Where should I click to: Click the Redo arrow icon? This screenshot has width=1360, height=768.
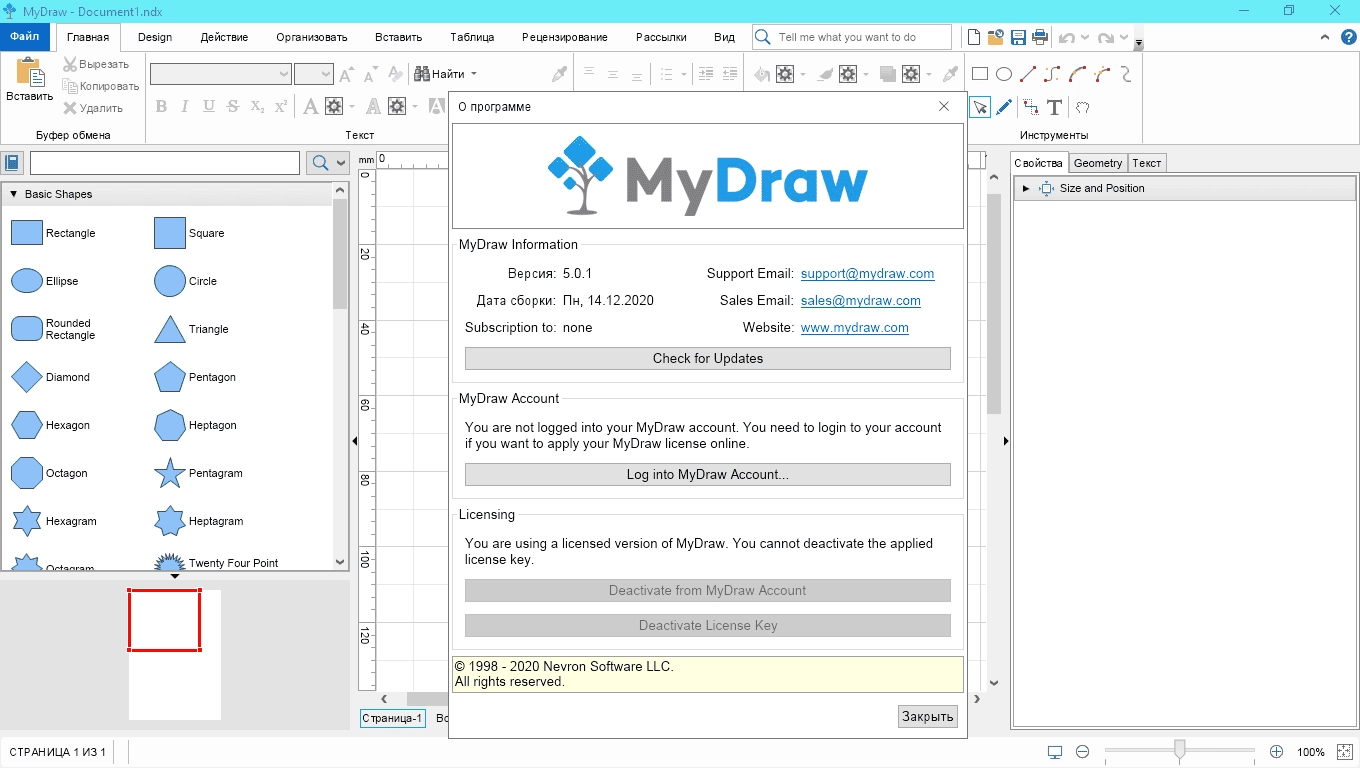pos(1105,38)
